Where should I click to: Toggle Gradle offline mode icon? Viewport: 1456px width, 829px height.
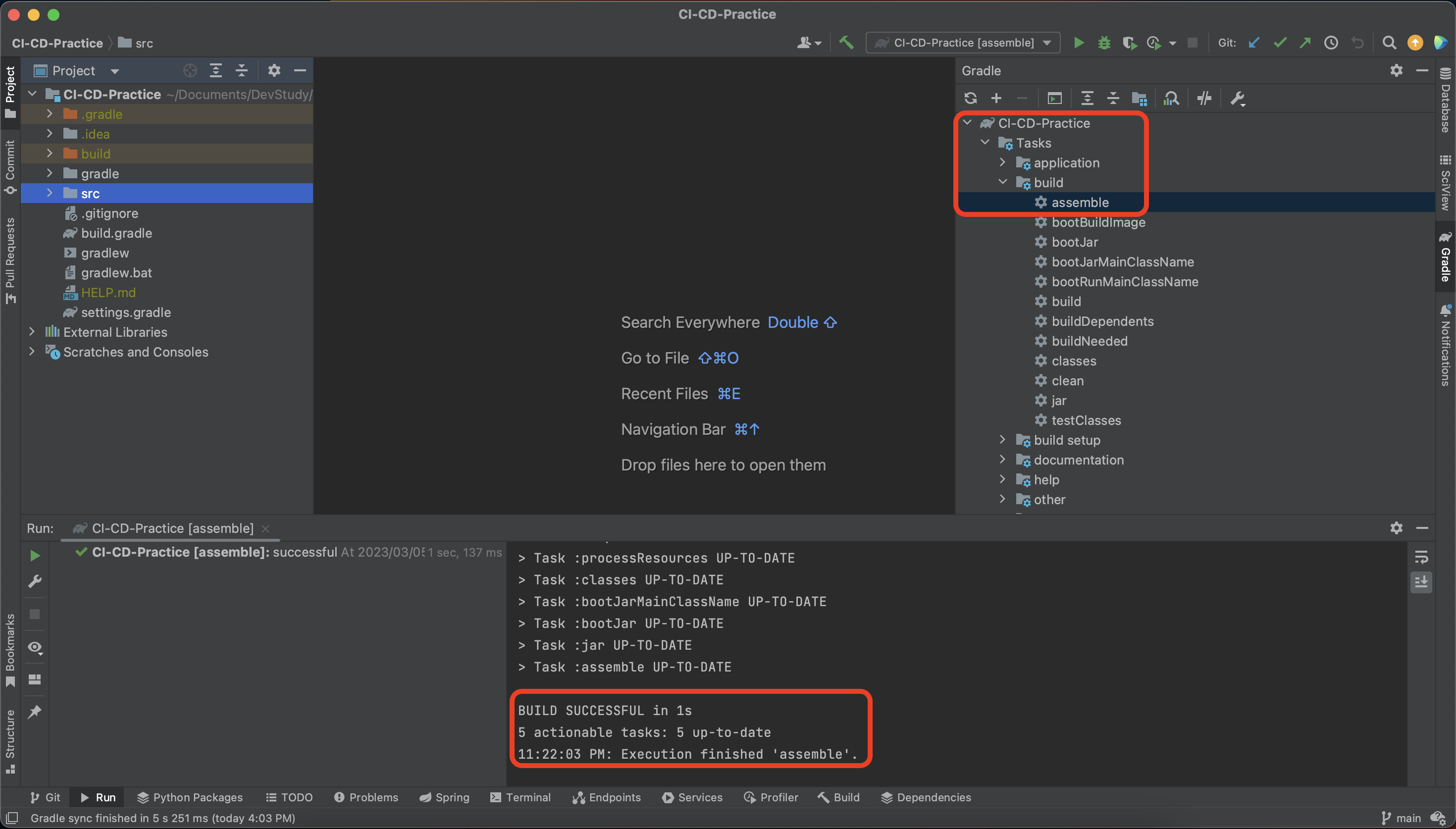[1204, 98]
